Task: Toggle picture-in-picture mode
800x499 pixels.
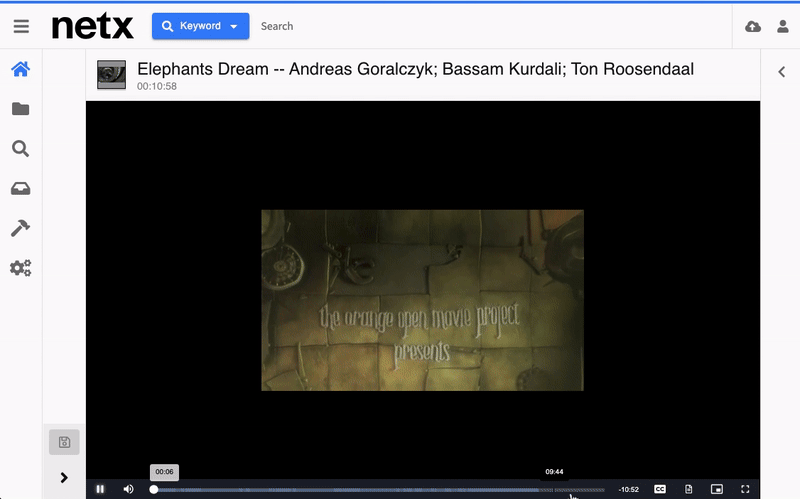Action: pos(717,489)
